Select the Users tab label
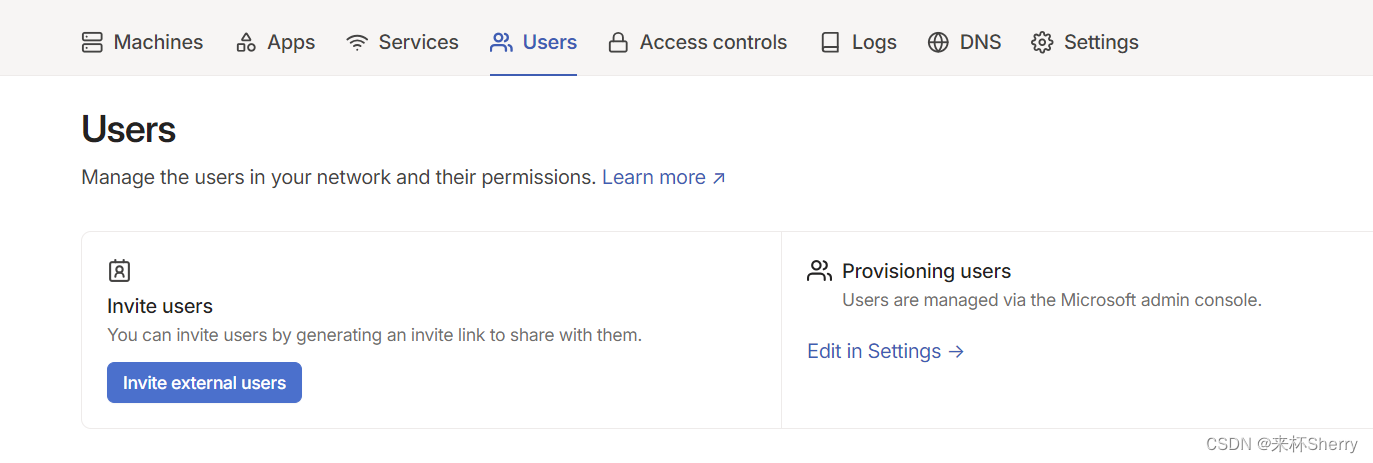Image resolution: width=1373 pixels, height=463 pixels. [550, 42]
